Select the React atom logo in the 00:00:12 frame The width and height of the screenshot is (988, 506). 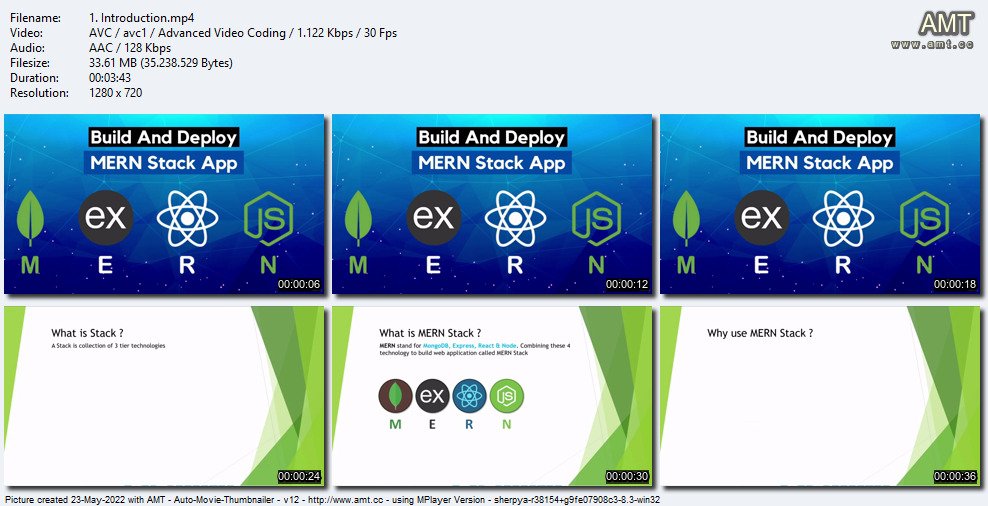[x=515, y=218]
